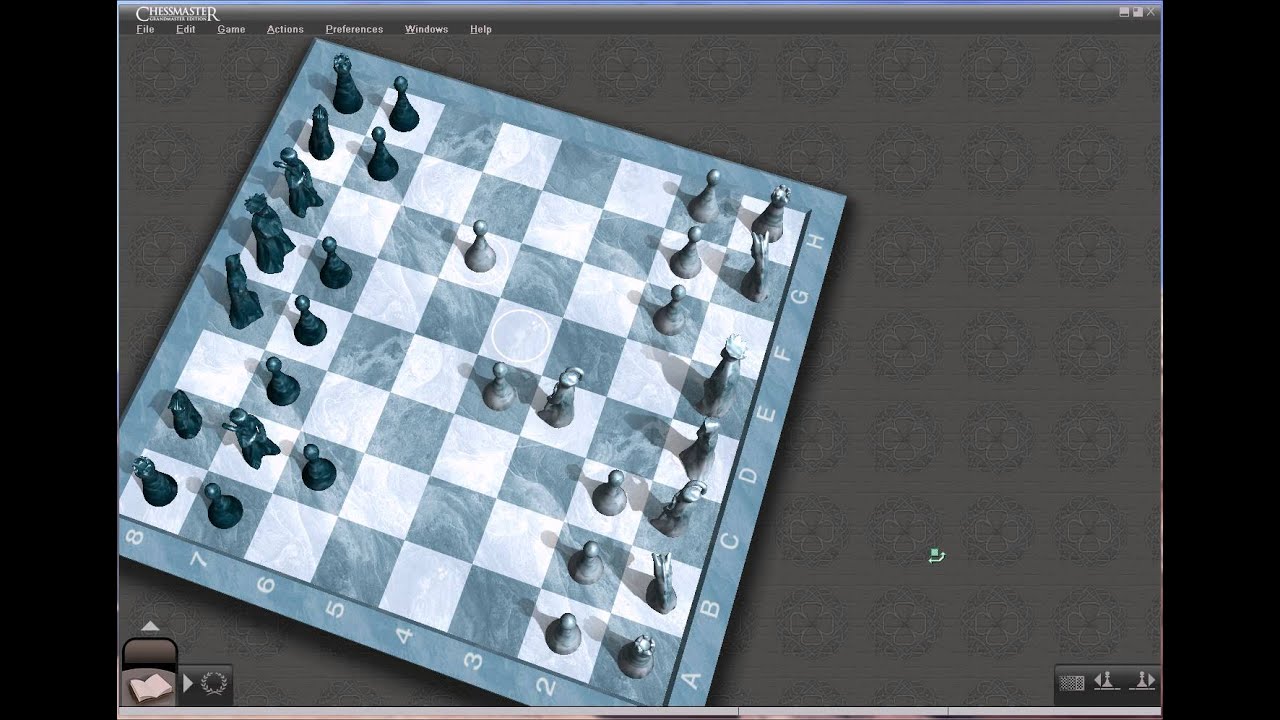Expand panel with right-pointing triangle beside wreath

(187, 684)
